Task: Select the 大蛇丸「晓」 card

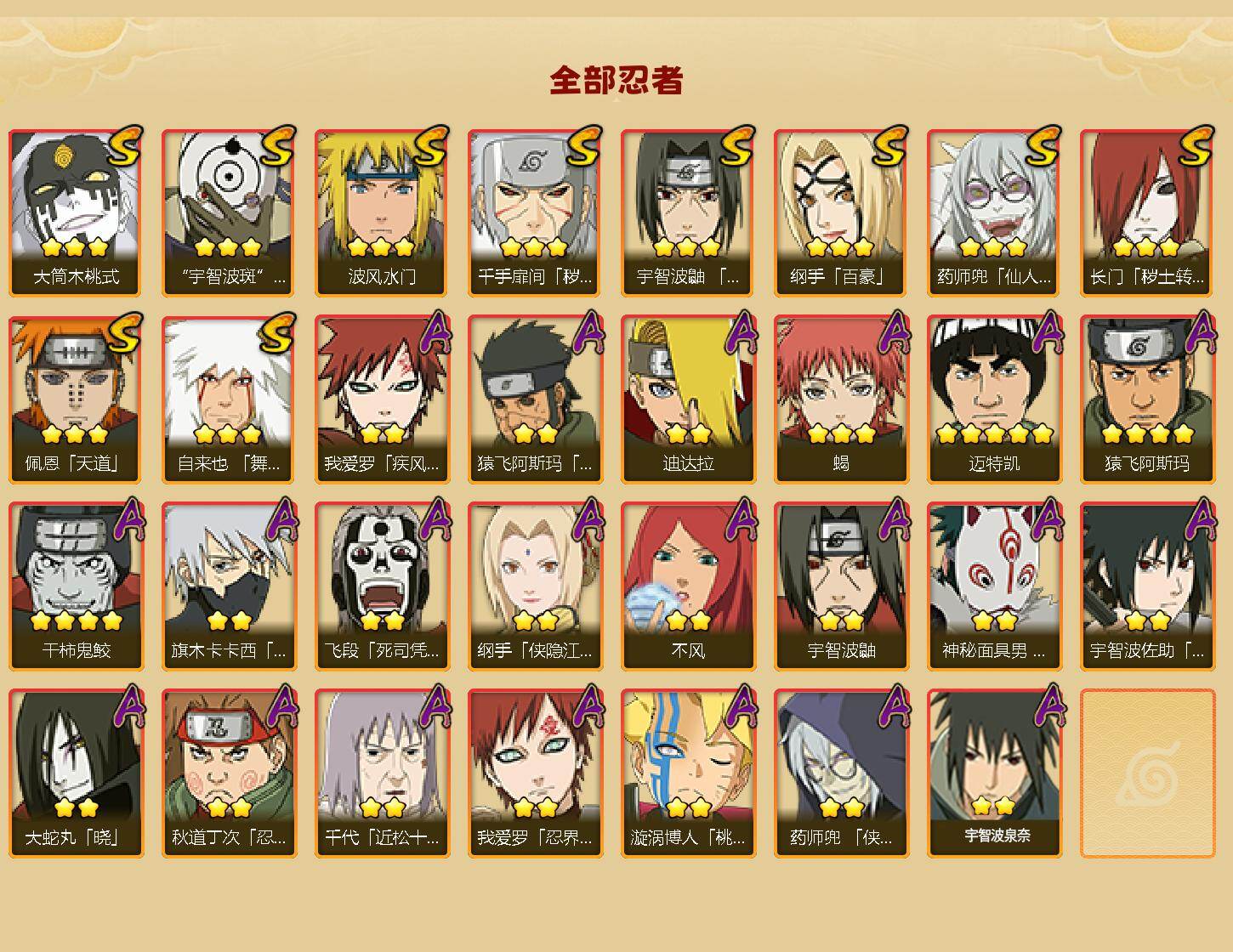Action: click(x=77, y=773)
